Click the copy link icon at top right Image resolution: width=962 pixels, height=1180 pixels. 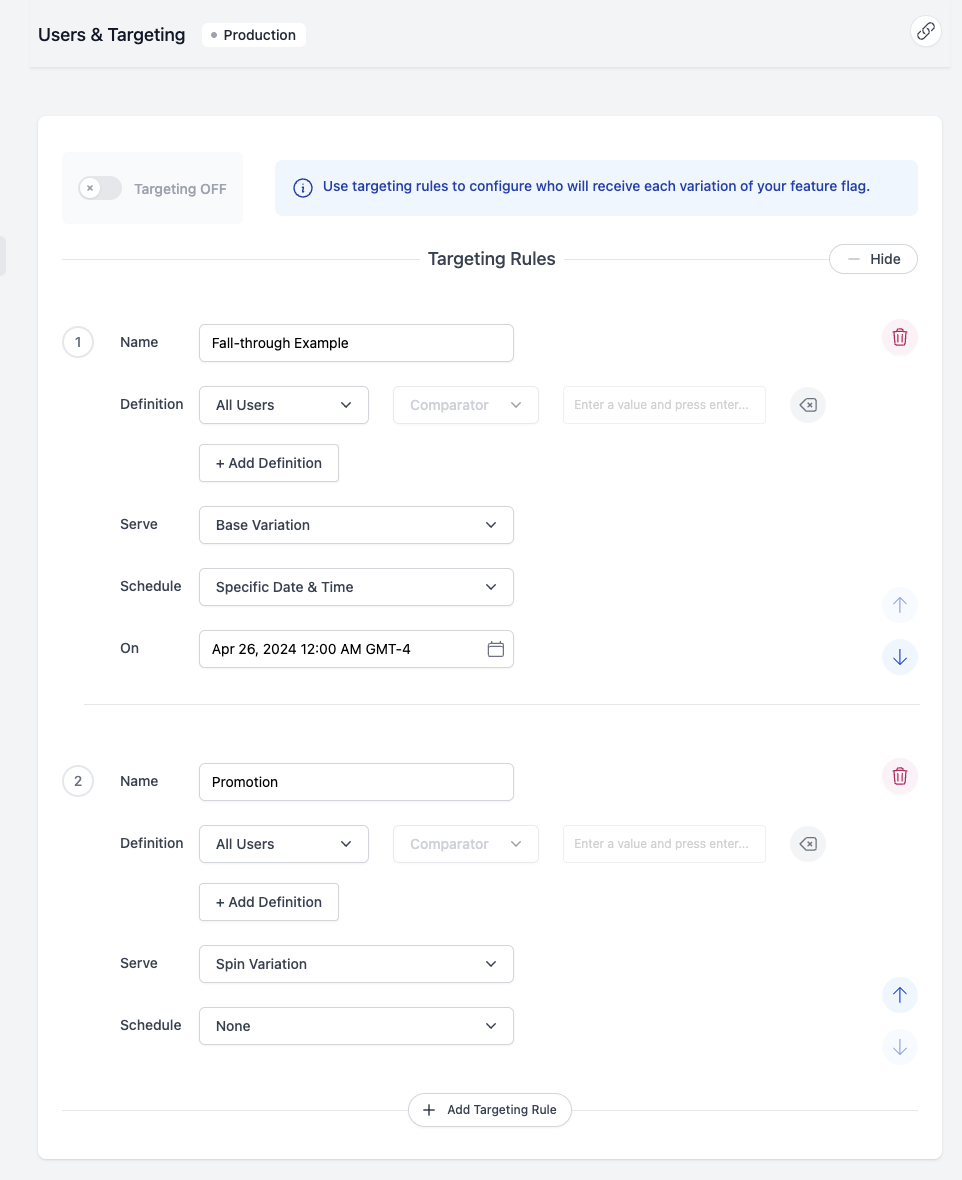pyautogui.click(x=926, y=31)
